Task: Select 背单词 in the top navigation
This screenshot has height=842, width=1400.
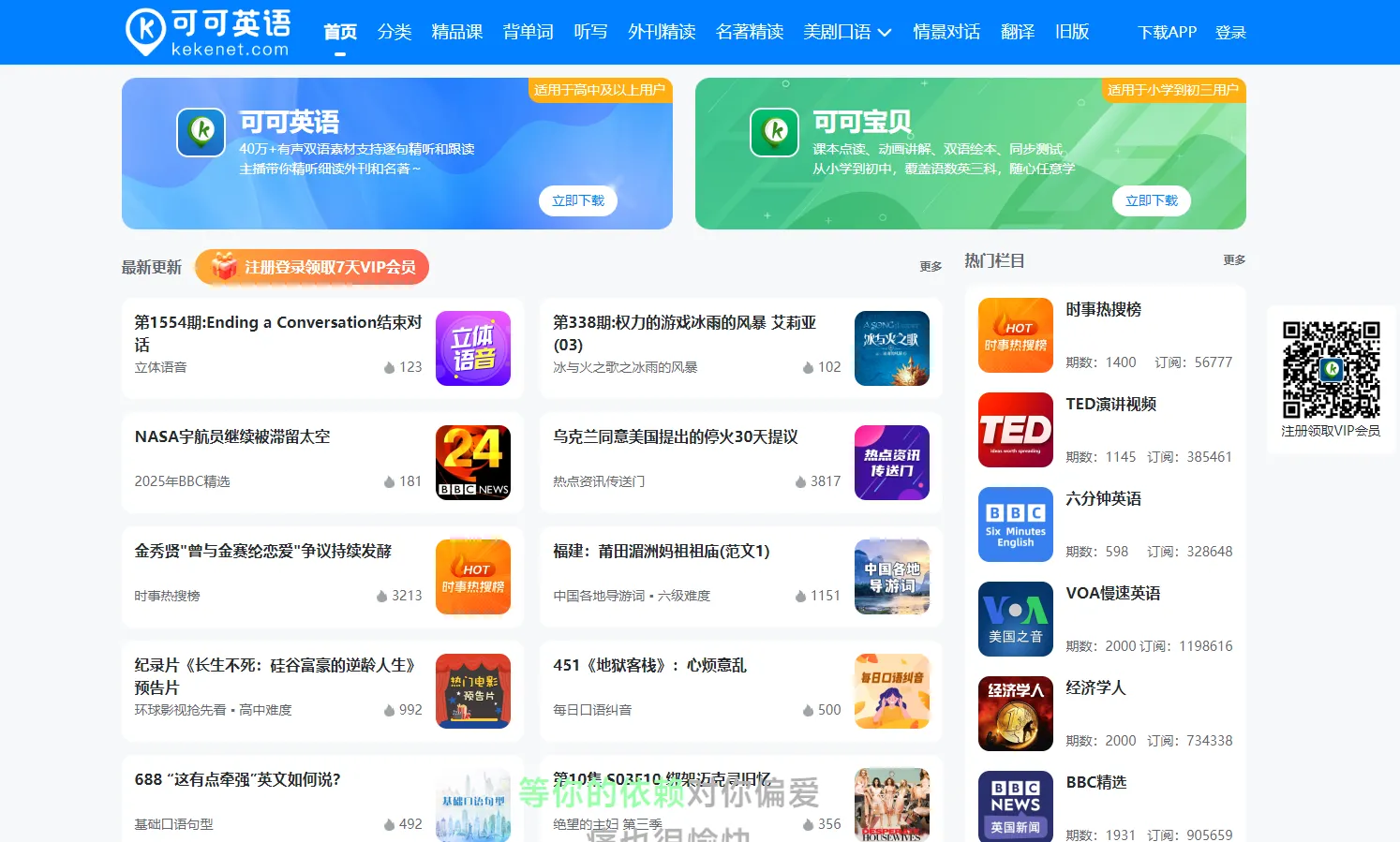Action: [x=529, y=32]
